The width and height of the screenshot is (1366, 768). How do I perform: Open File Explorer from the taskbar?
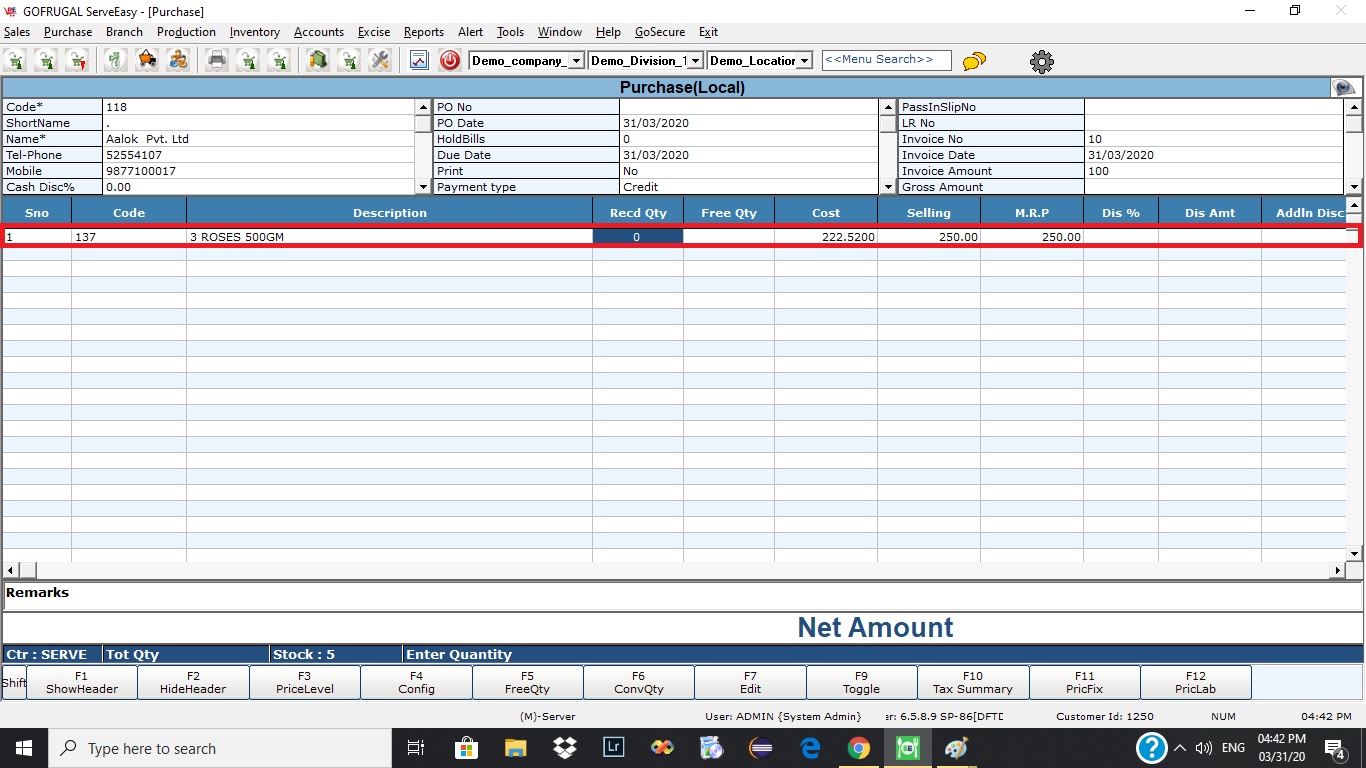(515, 748)
